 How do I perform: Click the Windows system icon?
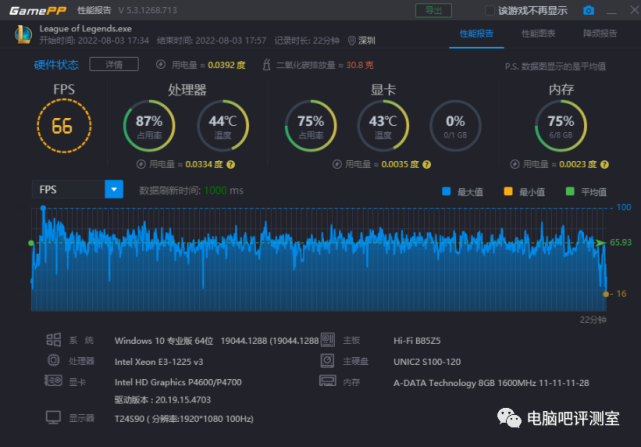pyautogui.click(x=54, y=340)
